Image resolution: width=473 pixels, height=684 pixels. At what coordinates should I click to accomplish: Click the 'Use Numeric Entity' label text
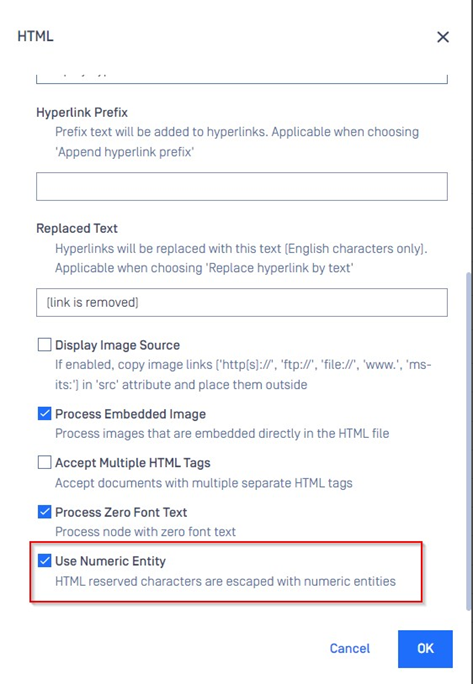click(x=110, y=561)
